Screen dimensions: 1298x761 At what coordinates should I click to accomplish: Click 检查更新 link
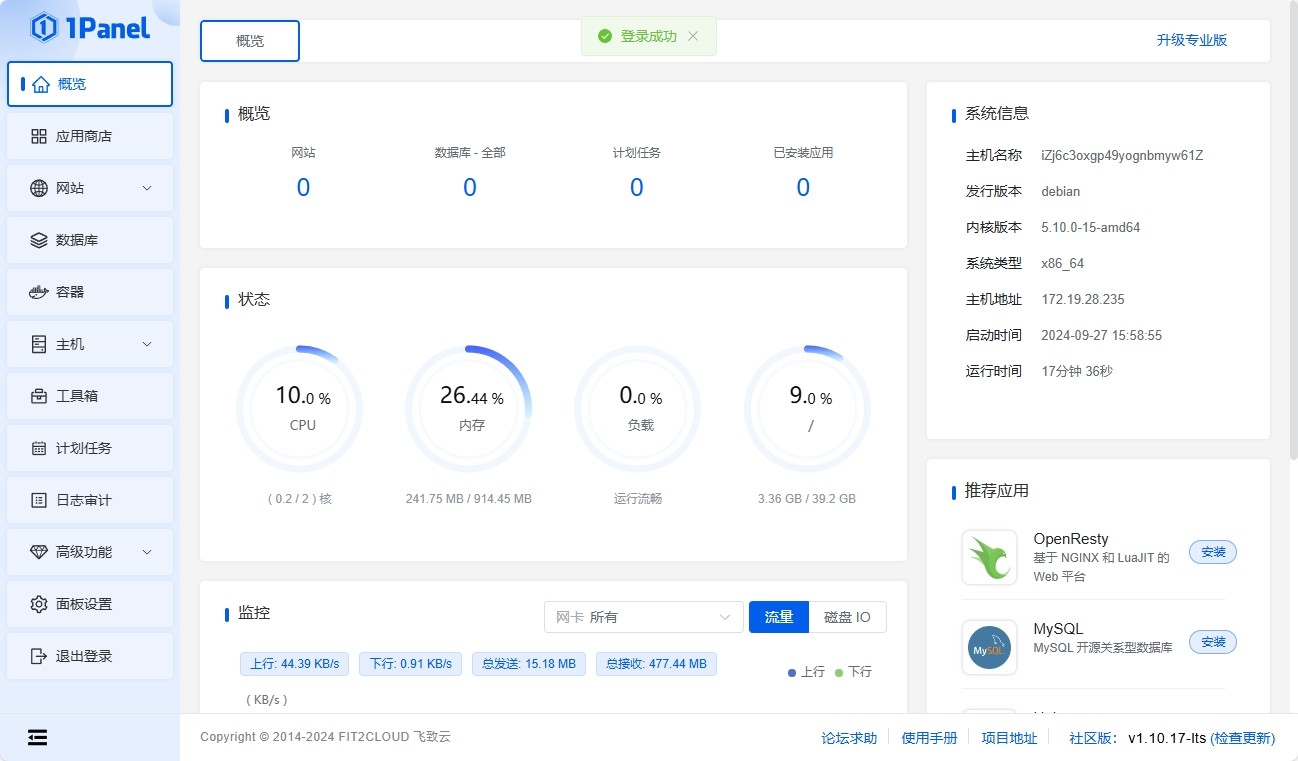coord(1243,738)
